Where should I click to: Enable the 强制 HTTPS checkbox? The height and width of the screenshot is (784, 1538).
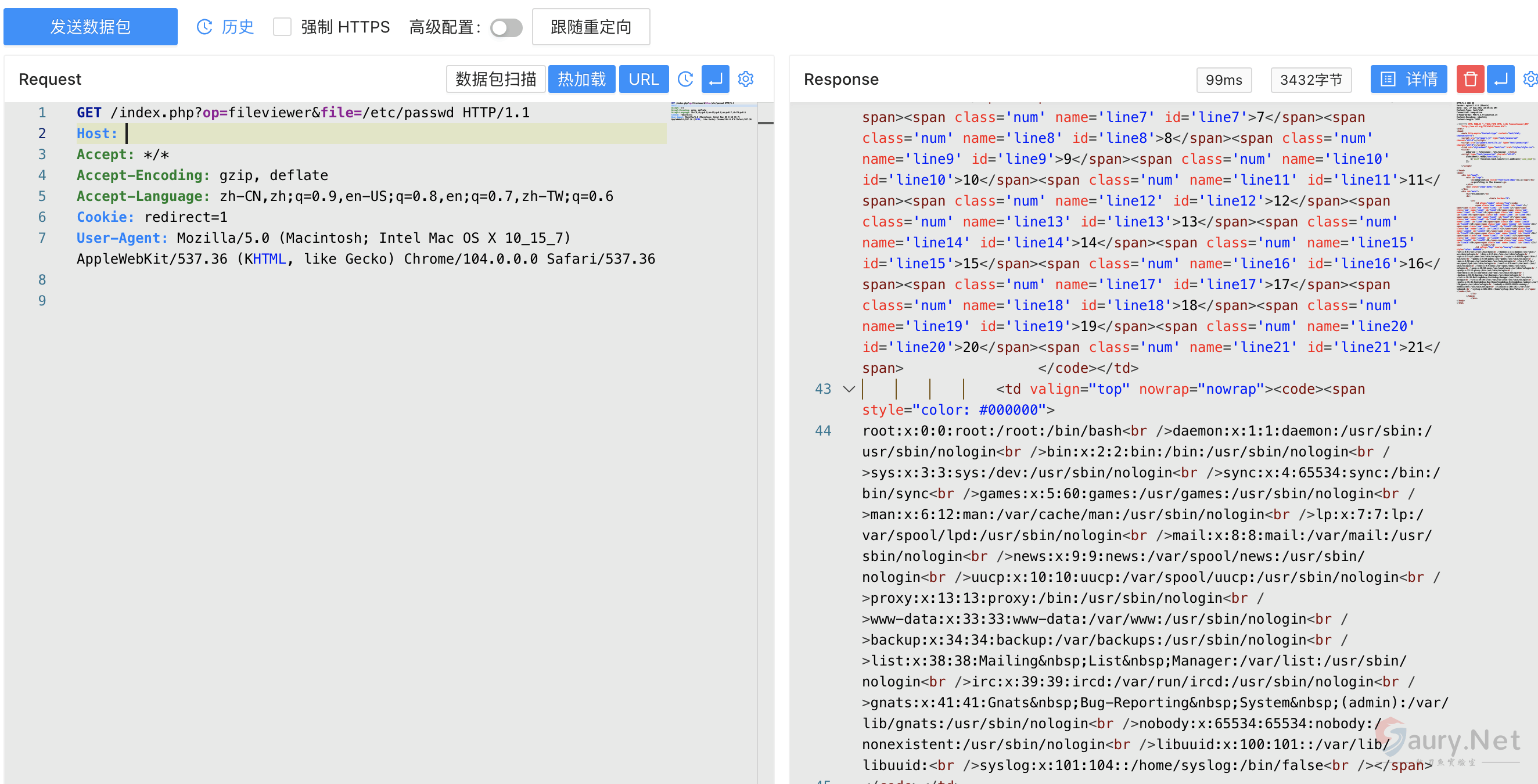point(282,27)
